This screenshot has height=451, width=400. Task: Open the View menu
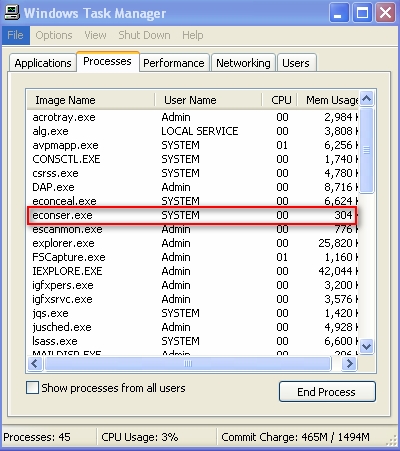tap(95, 35)
